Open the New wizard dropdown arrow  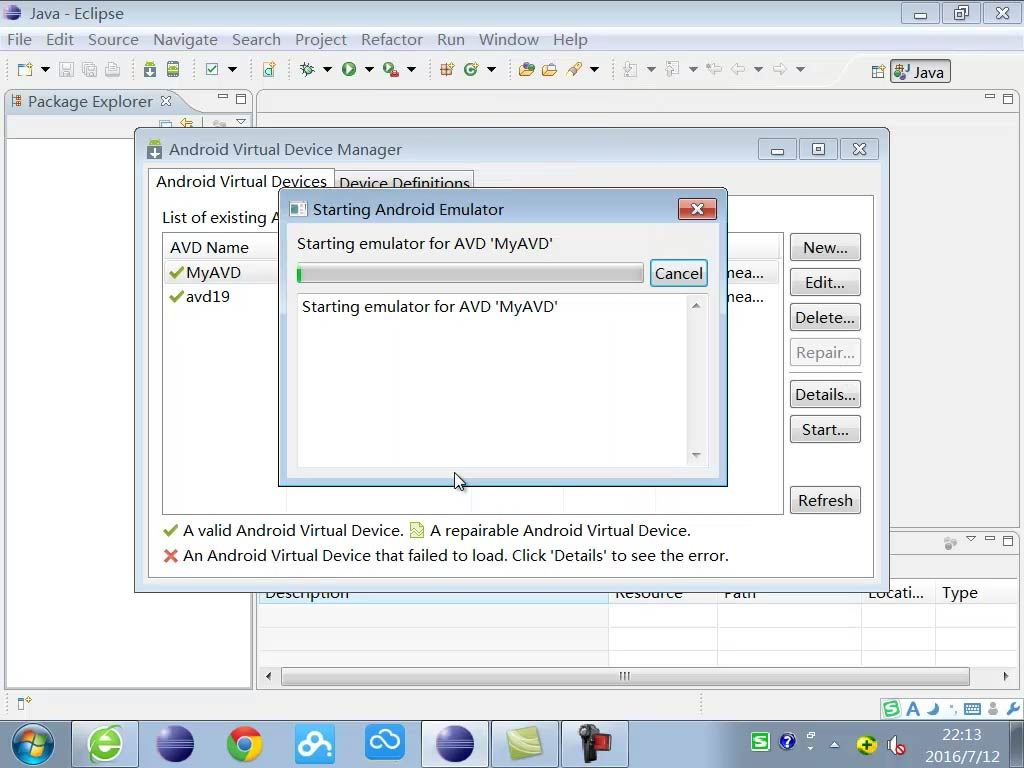45,69
